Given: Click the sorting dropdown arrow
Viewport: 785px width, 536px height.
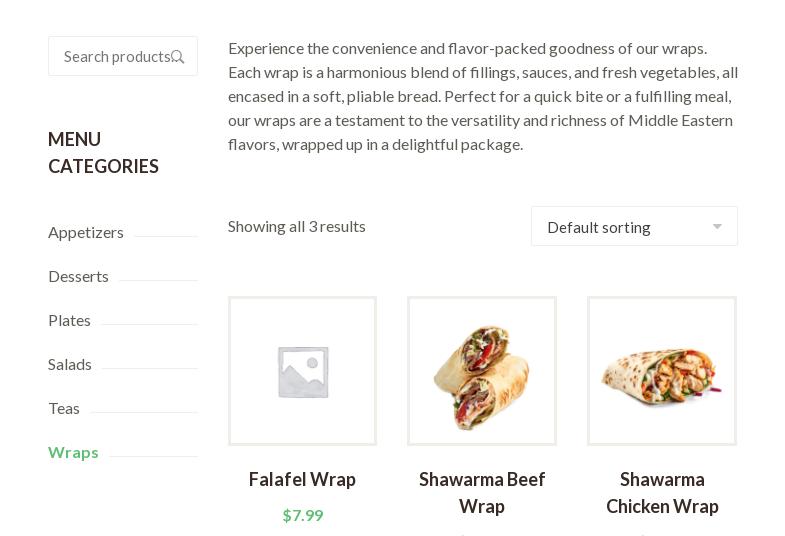Looking at the screenshot, I should click(x=717, y=227).
